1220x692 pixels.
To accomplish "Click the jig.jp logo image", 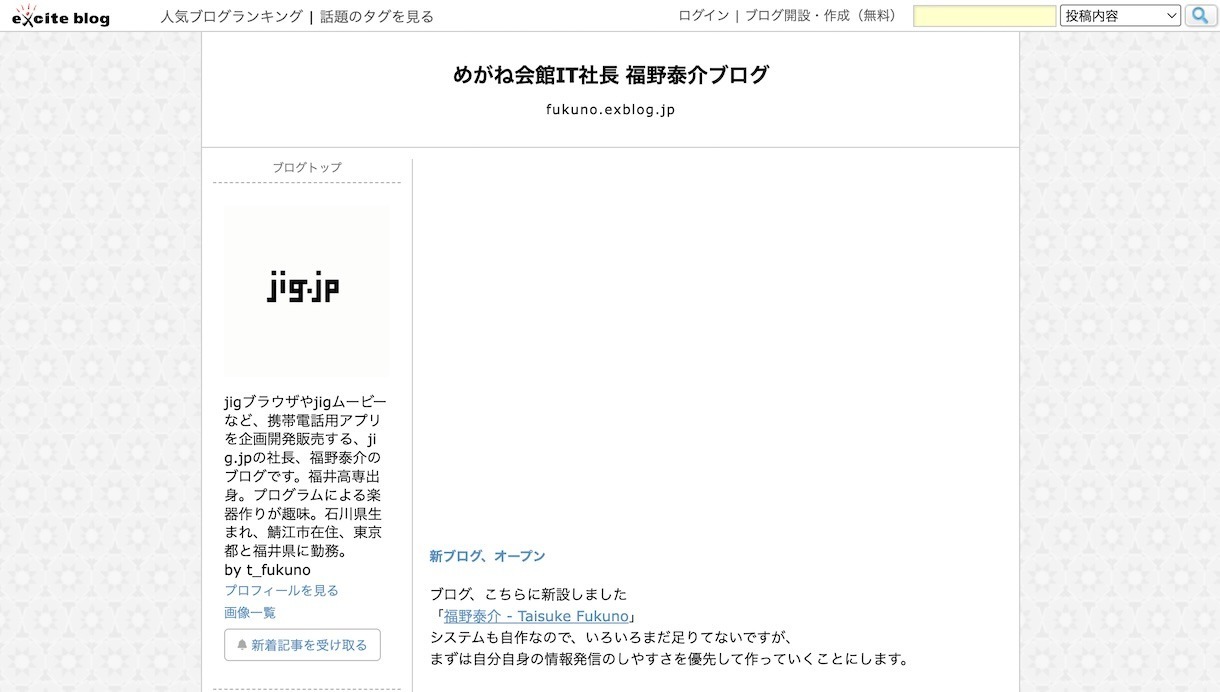I will pyautogui.click(x=304, y=289).
